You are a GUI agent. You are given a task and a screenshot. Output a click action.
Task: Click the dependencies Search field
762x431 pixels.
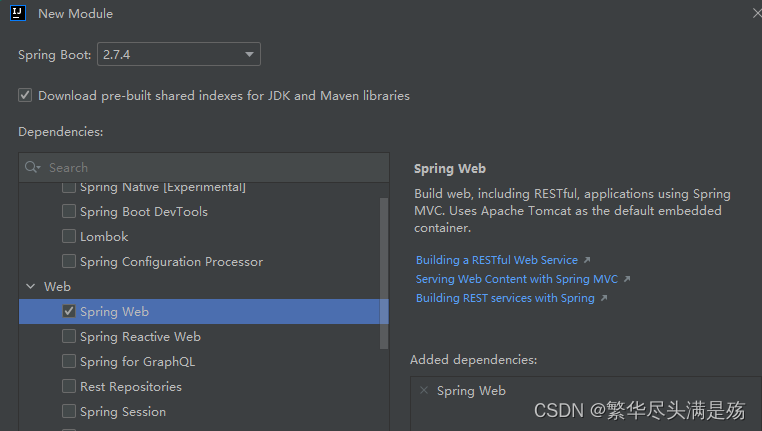pos(204,168)
